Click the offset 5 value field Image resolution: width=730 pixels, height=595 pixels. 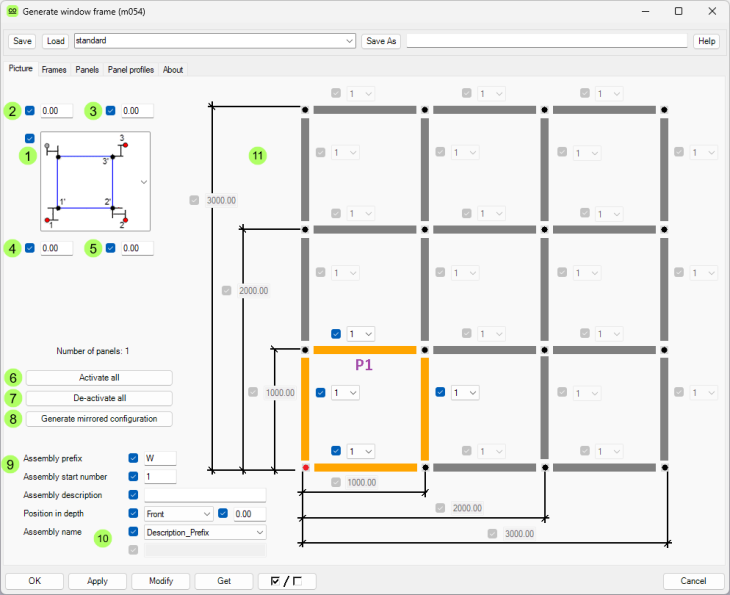click(x=137, y=248)
